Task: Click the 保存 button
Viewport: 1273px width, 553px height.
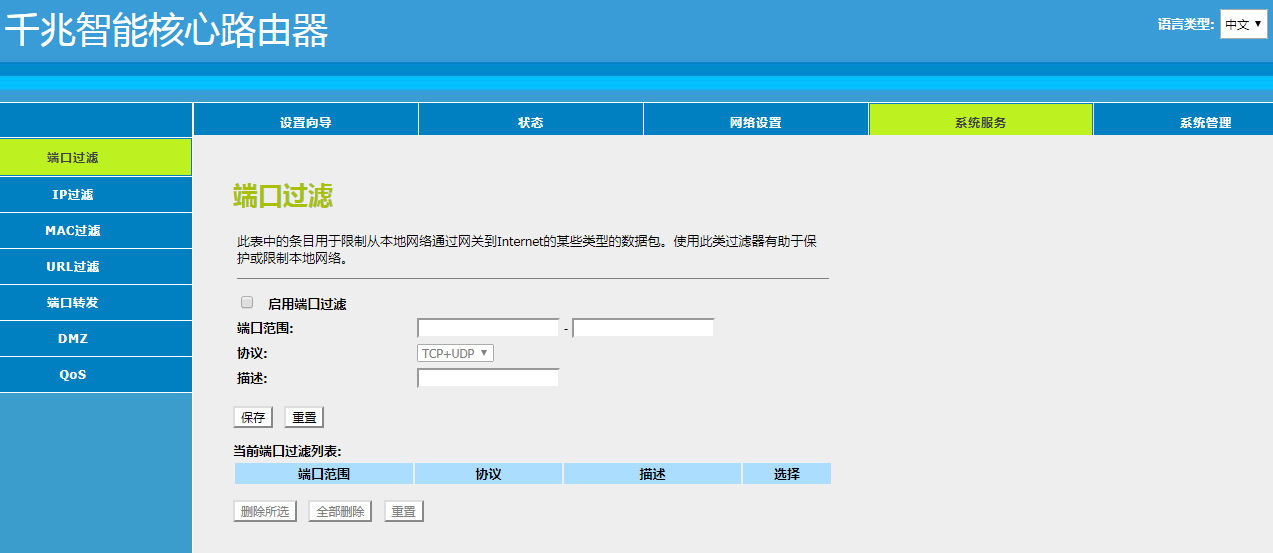Action: pos(252,417)
